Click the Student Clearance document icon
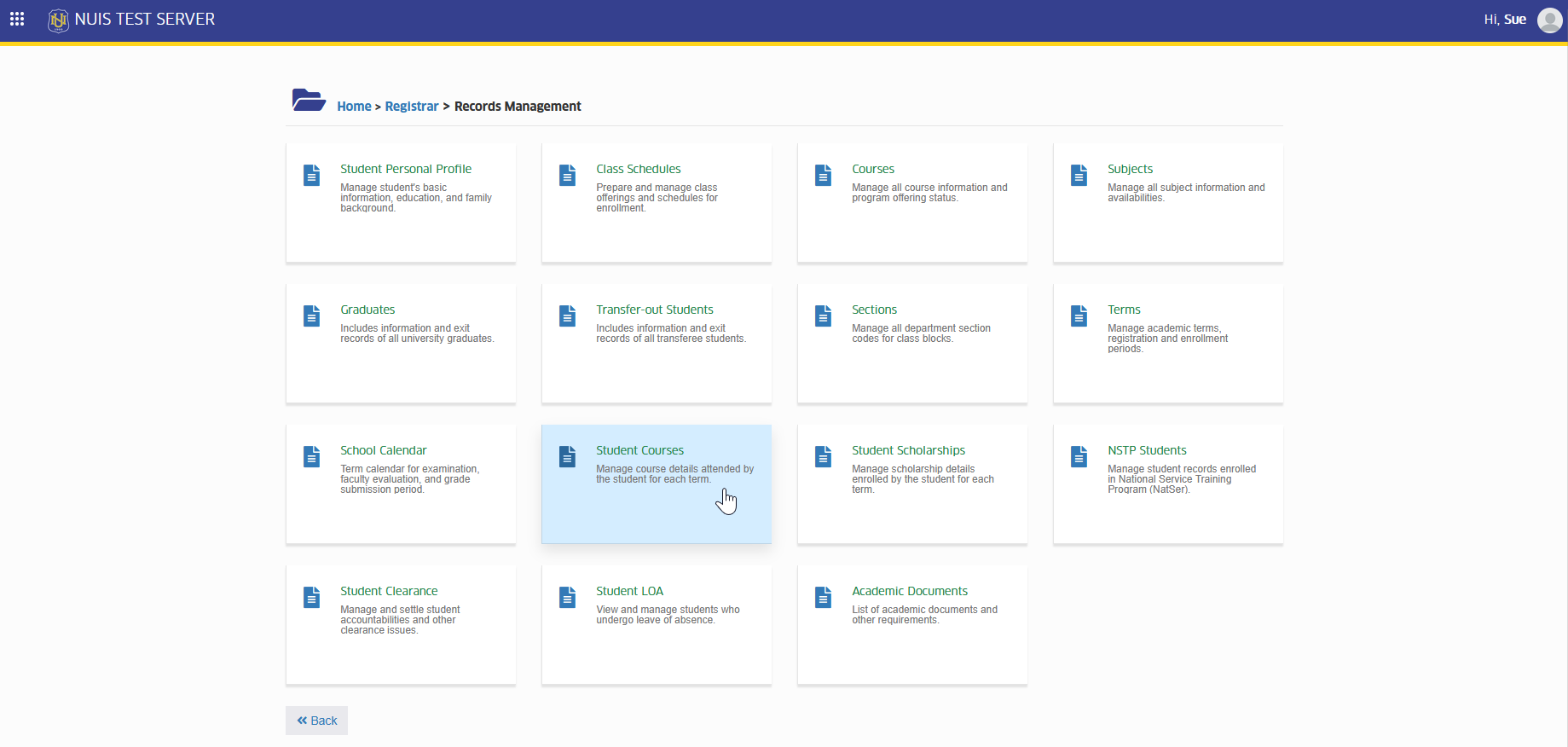The width and height of the screenshot is (1568, 747). [x=312, y=597]
